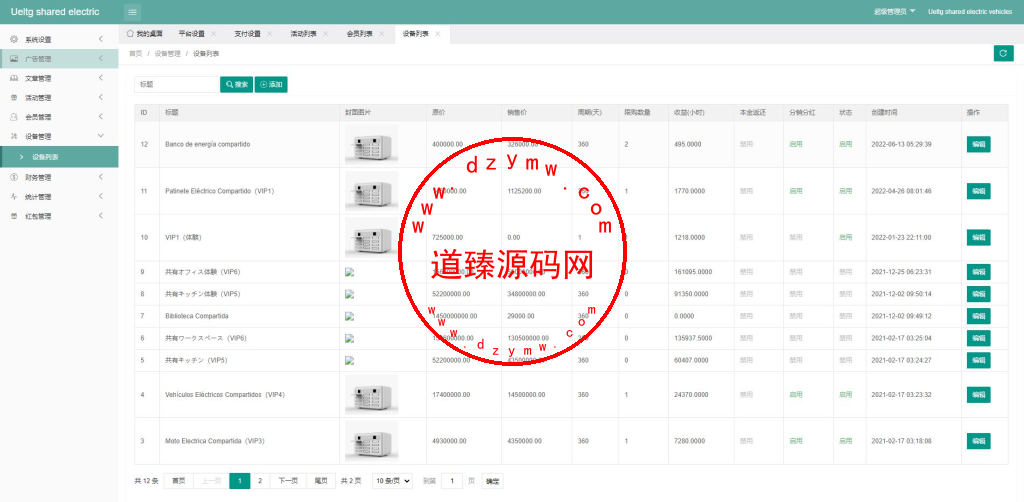
Task: Toggle 本金返还 for Moto Electrica Compartida row
Action: 746,441
